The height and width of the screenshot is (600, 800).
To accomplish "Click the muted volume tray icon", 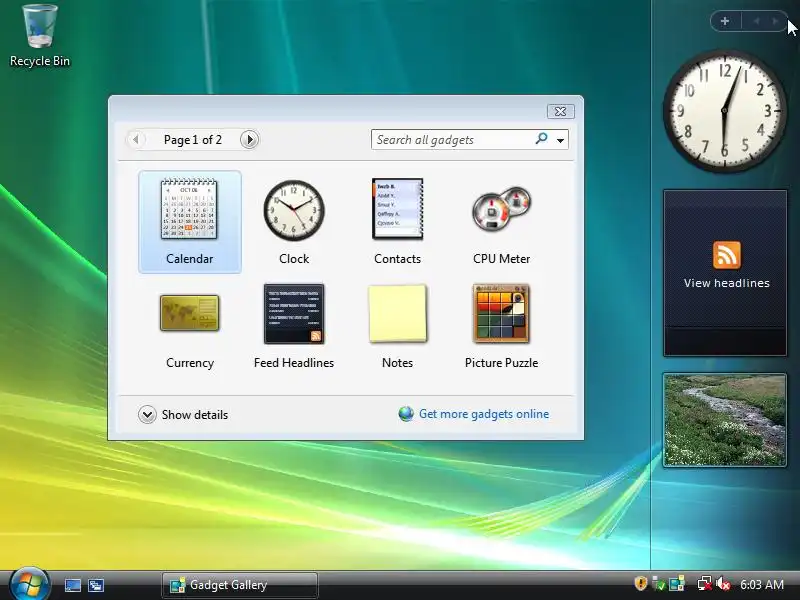I will click(723, 584).
